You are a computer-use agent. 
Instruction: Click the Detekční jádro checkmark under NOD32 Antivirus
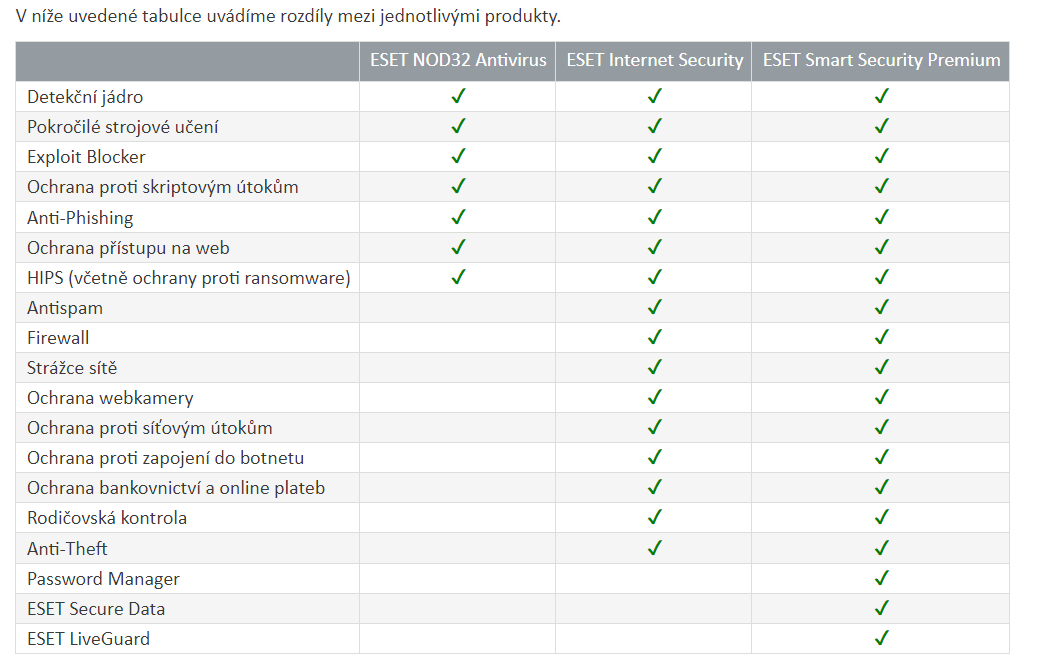pos(458,97)
